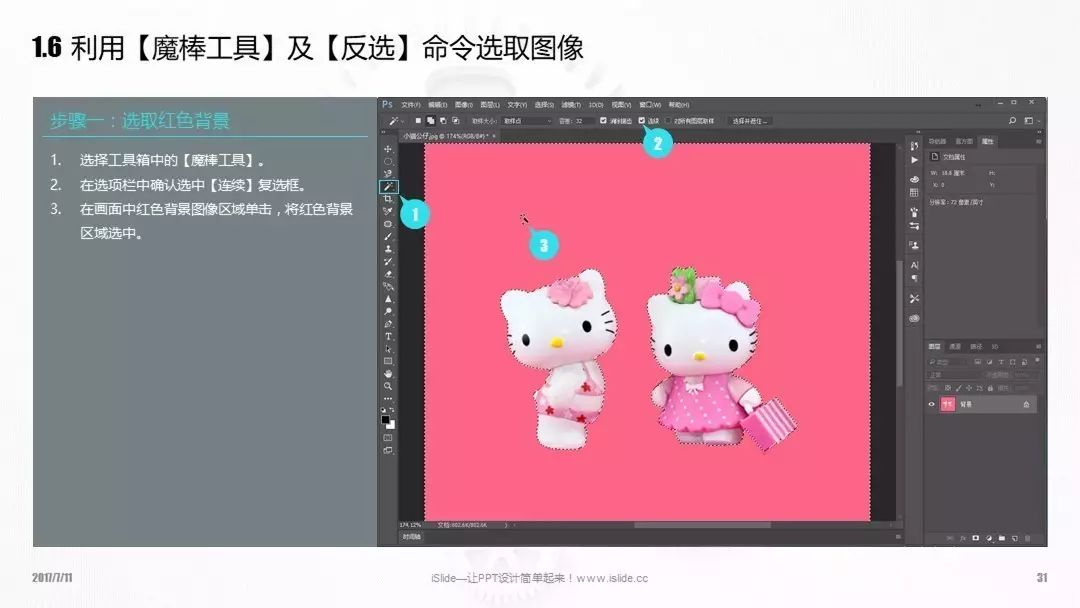1080x608 pixels.
Task: Open the layer kind filter dropdown
Action: pyautogui.click(x=948, y=362)
